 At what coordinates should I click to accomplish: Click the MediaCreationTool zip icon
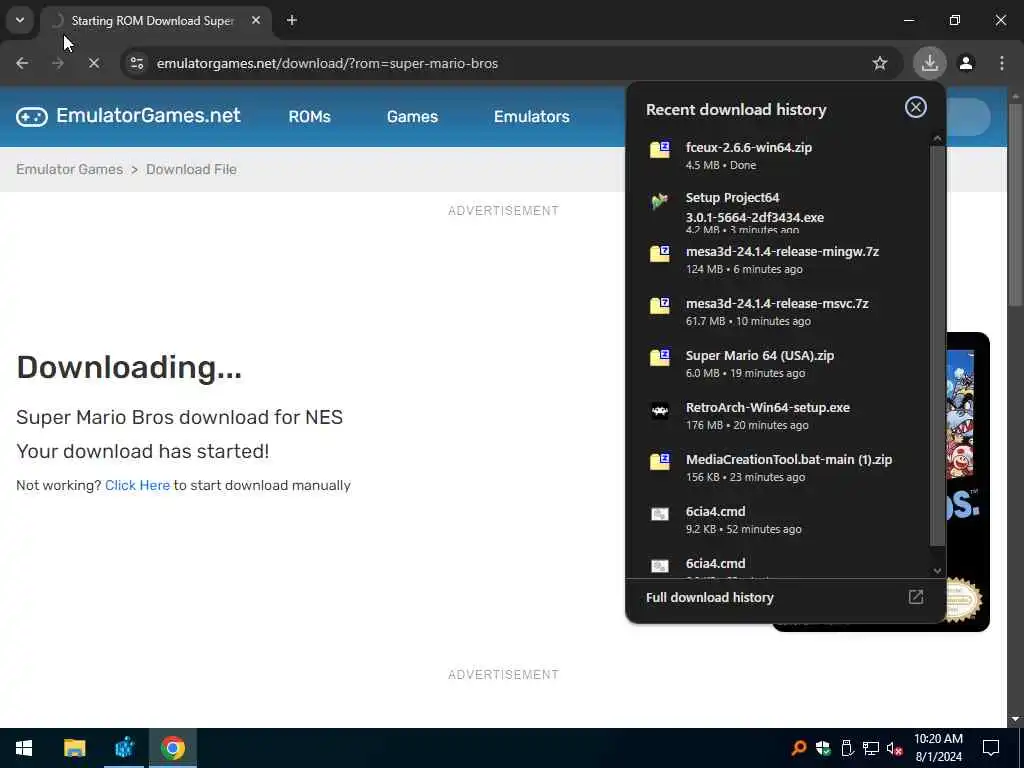pyautogui.click(x=660, y=461)
